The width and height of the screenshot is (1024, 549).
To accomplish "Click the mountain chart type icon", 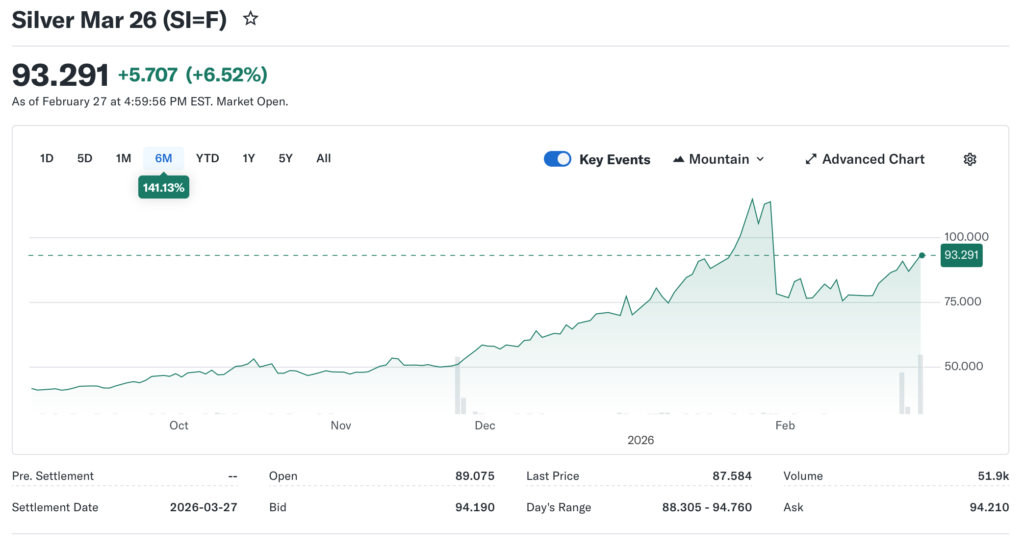I will point(679,159).
